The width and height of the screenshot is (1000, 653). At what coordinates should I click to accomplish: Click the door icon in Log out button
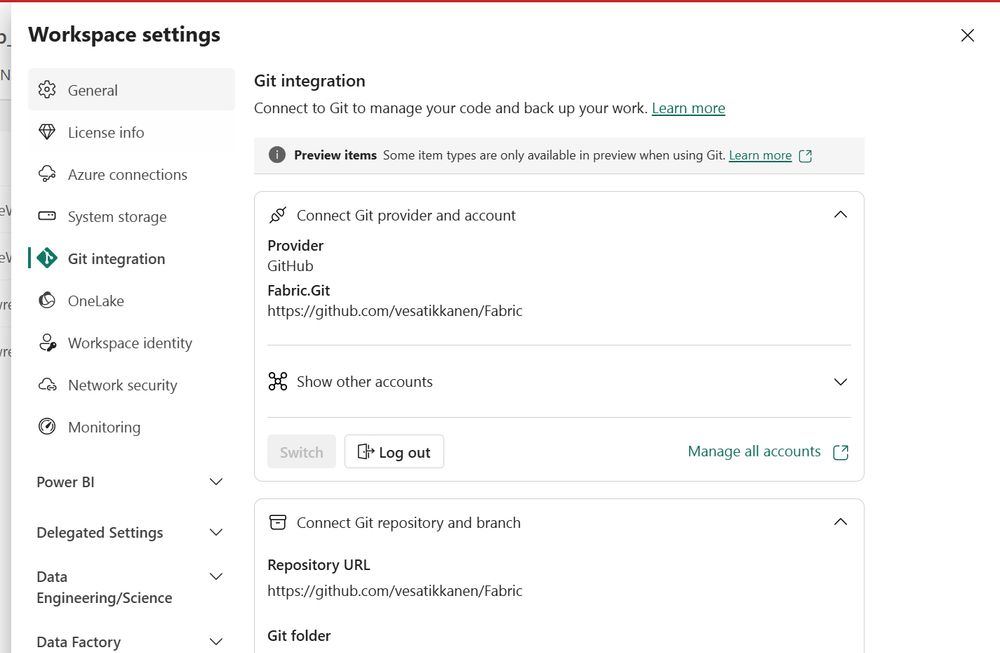pos(365,451)
